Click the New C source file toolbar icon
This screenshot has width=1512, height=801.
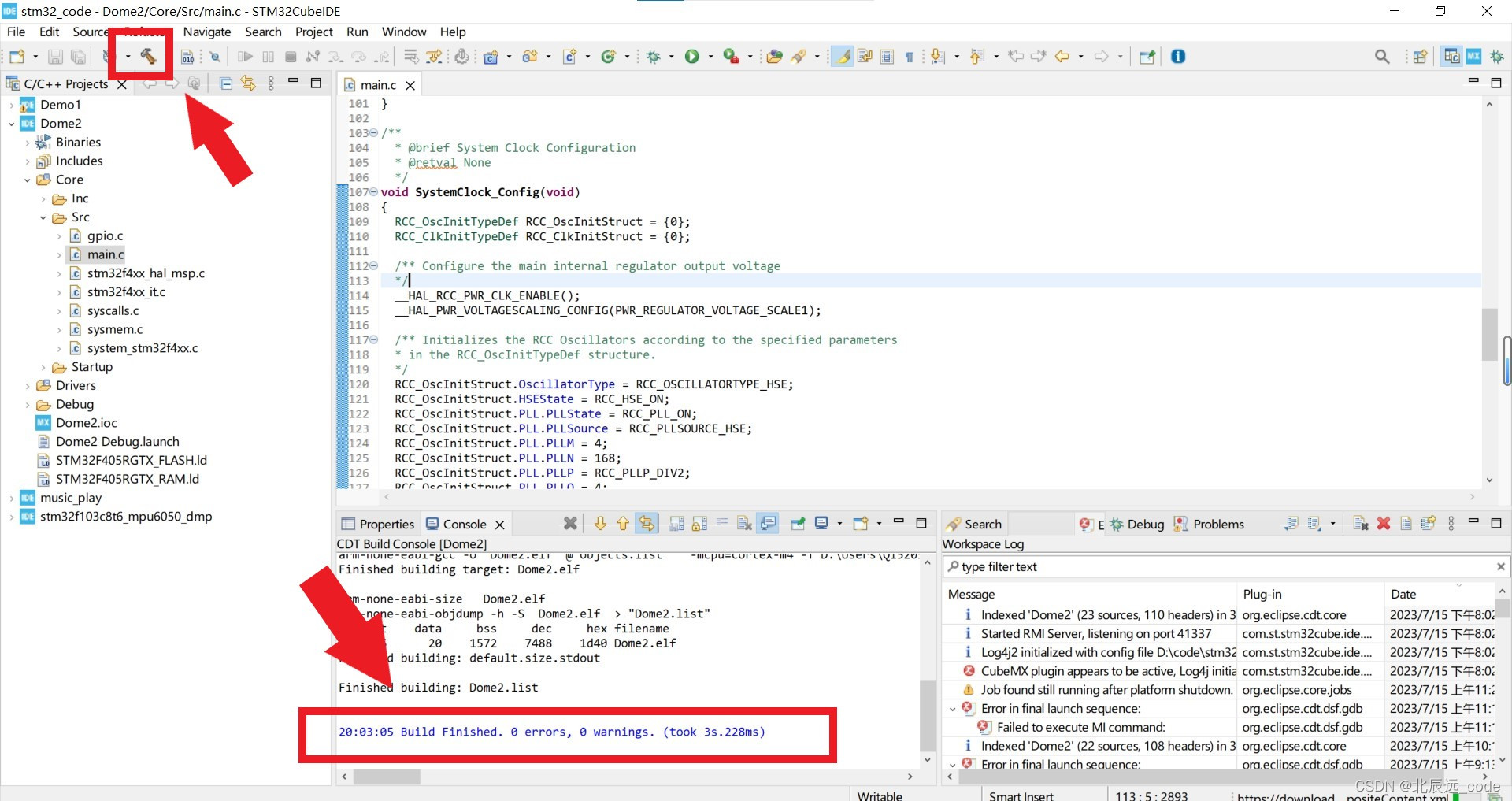click(x=569, y=57)
